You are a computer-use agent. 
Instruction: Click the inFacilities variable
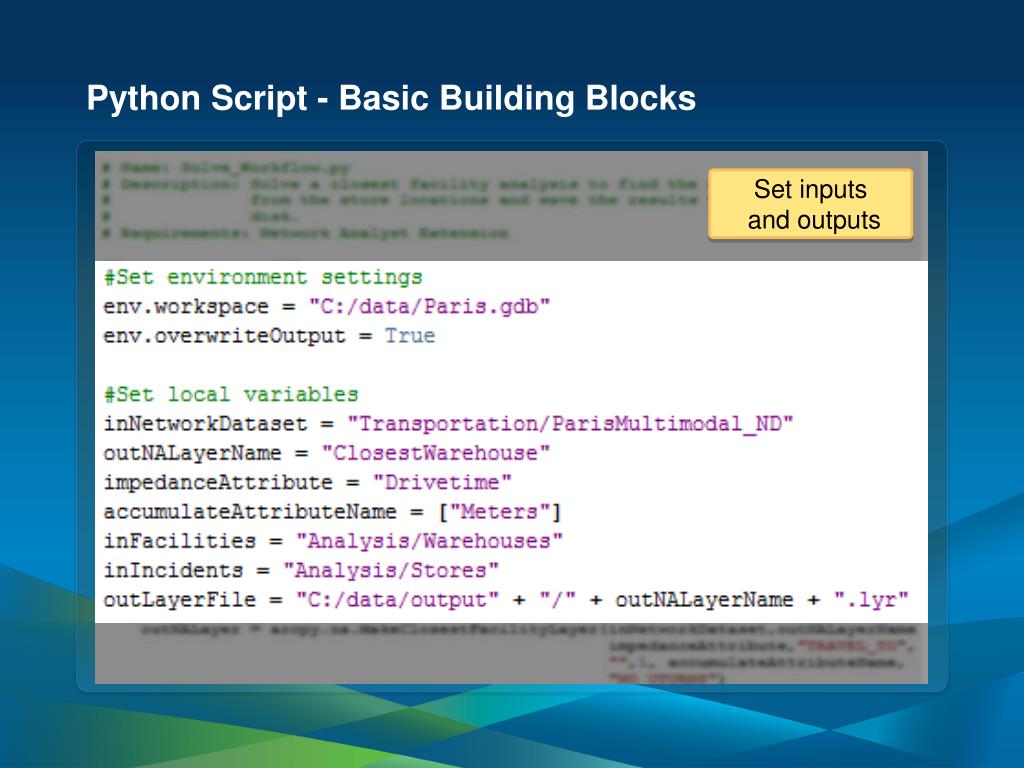click(x=180, y=541)
